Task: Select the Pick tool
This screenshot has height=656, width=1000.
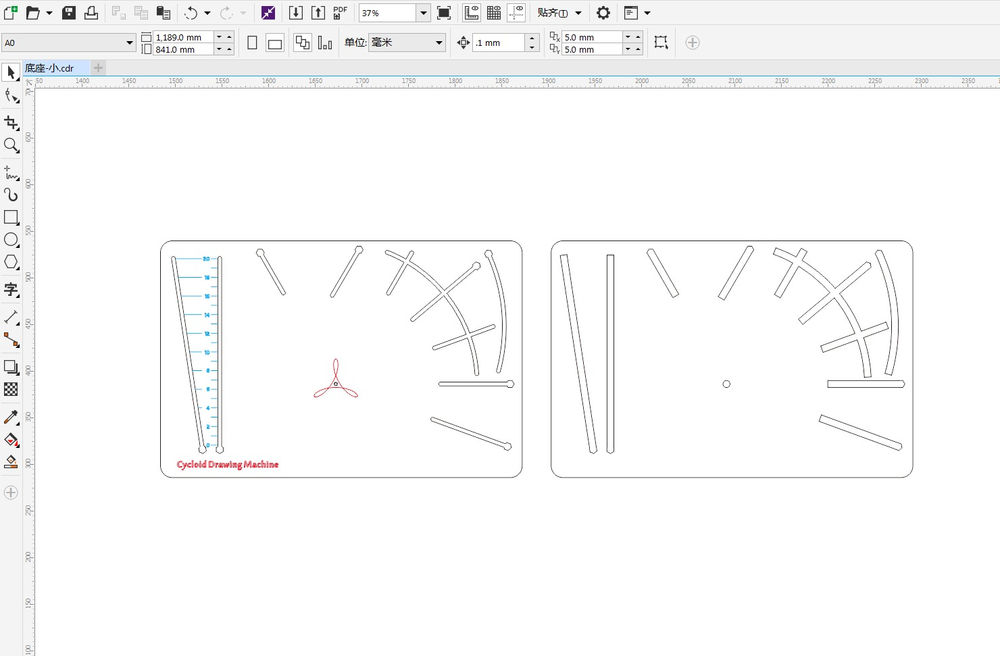Action: 12,73
